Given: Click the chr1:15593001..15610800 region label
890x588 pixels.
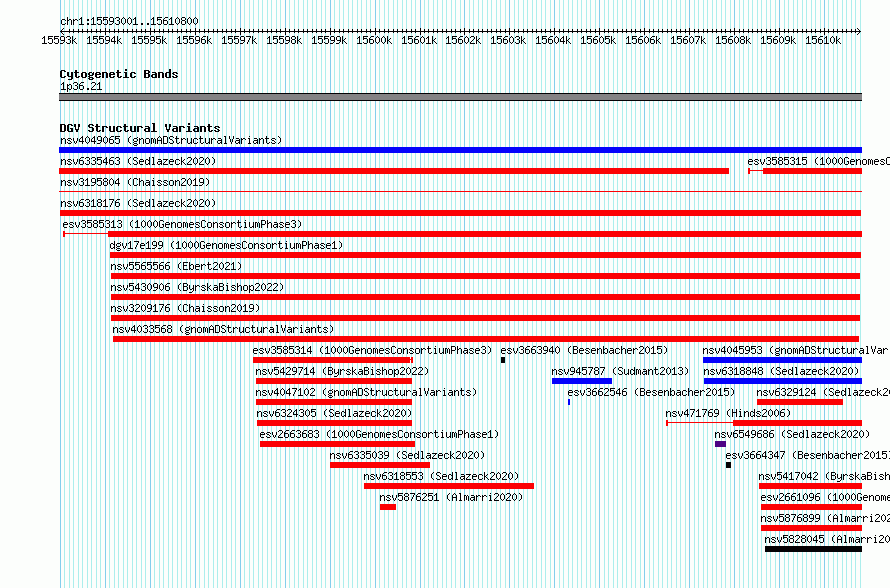Looking at the screenshot, I should click(x=129, y=22).
